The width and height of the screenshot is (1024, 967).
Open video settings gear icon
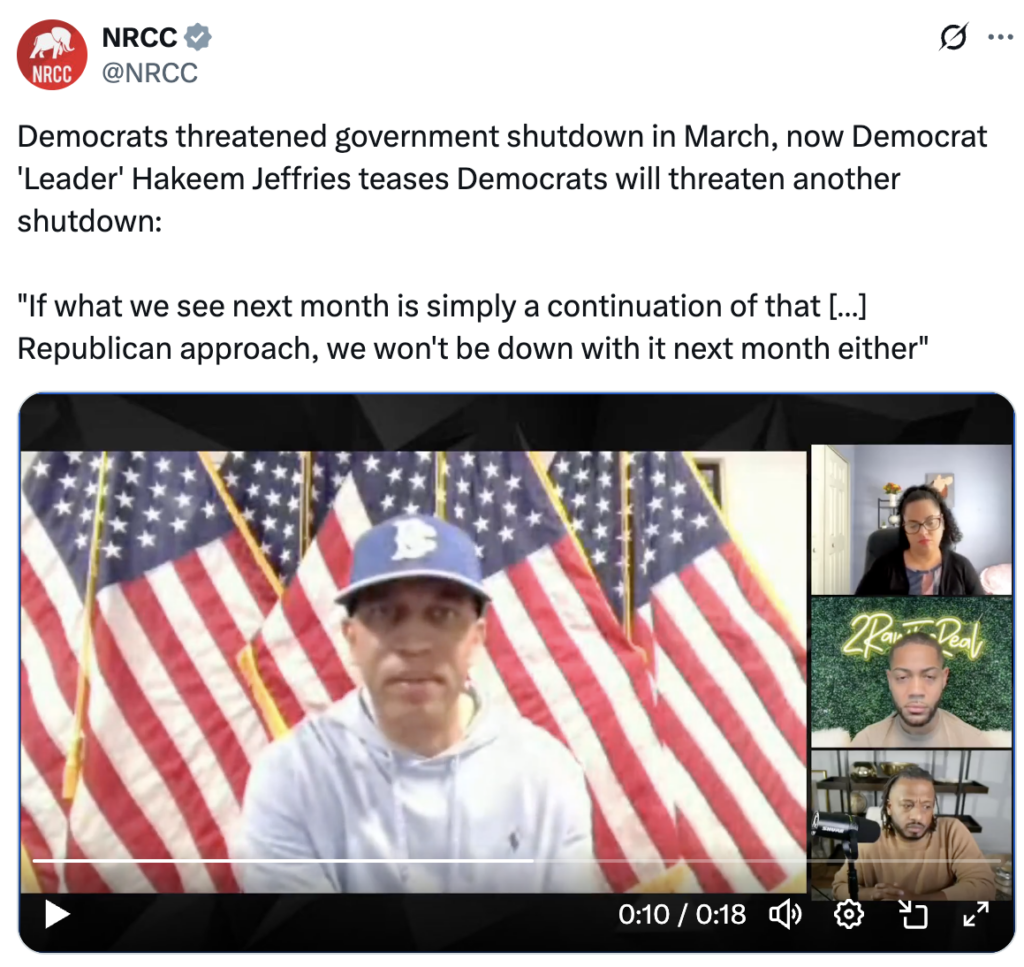pyautogui.click(x=849, y=914)
